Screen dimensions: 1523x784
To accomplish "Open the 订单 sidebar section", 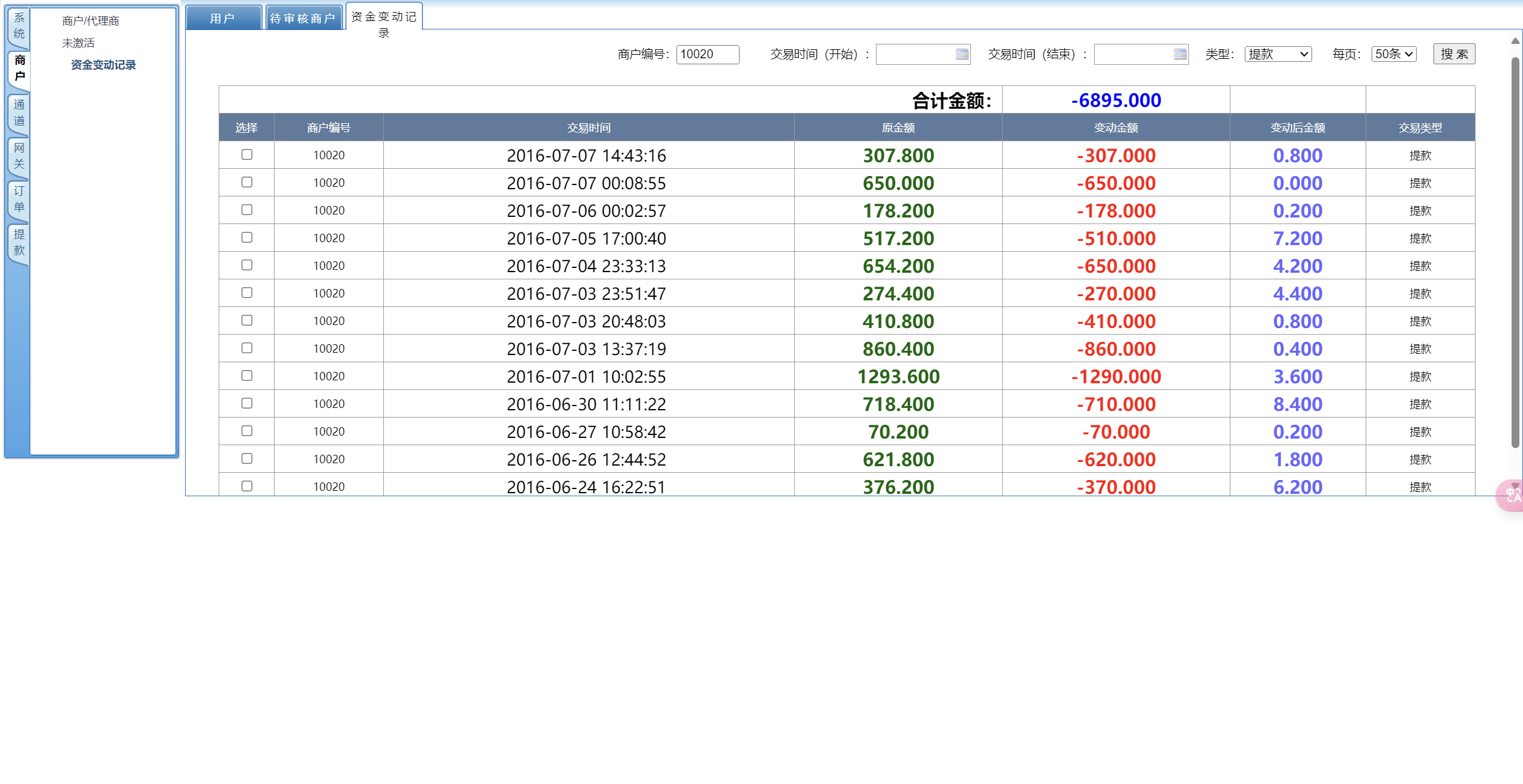I will (x=19, y=199).
